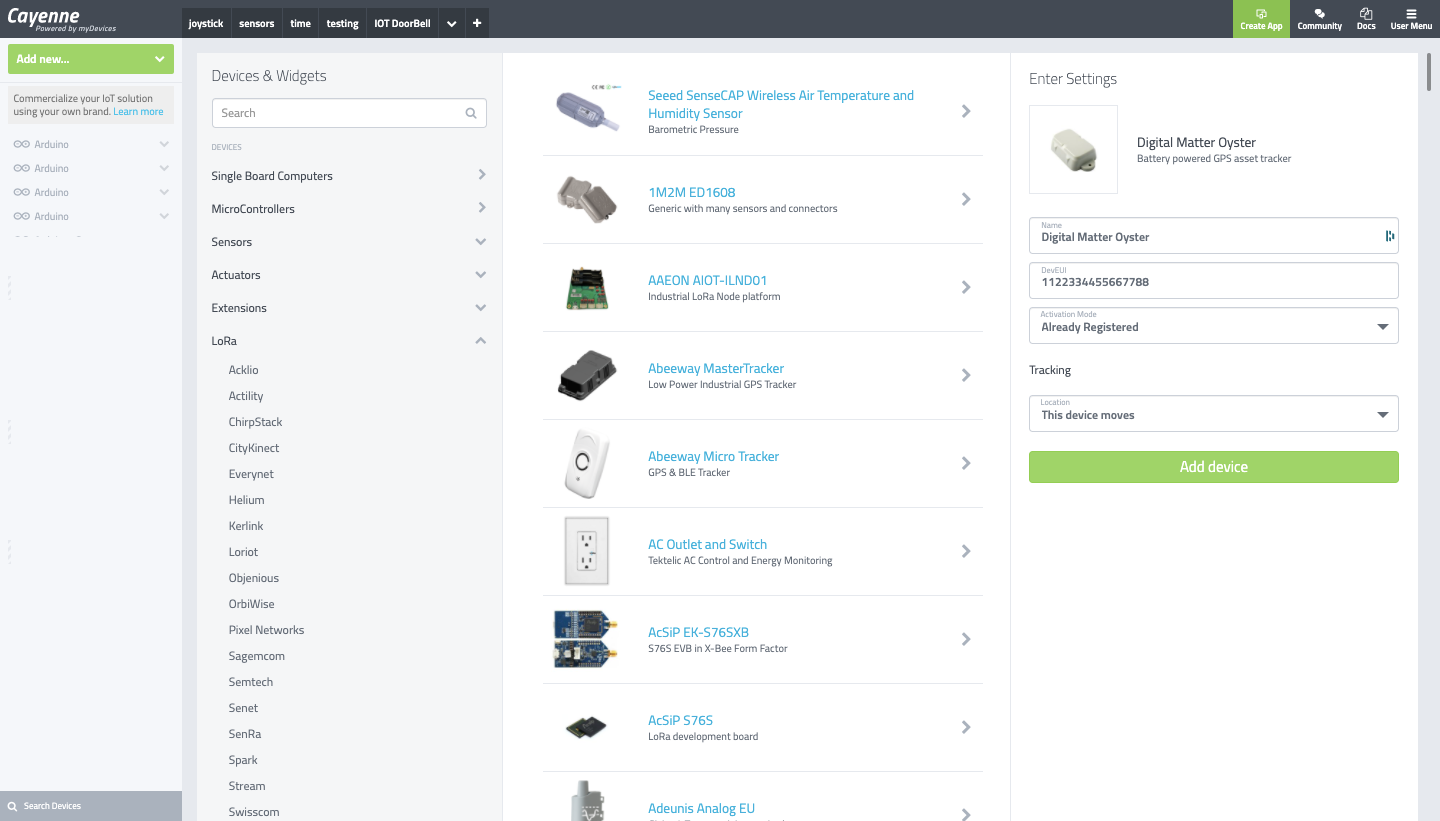Select the Semtech LoRa network
The height and width of the screenshot is (821, 1440).
251,682
